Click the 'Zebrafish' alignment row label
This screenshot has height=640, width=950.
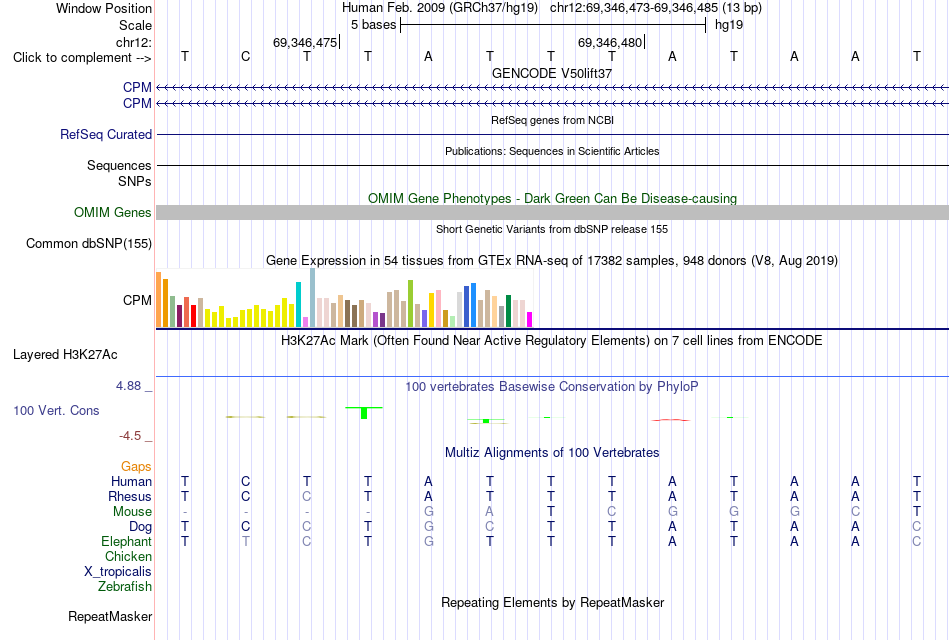(124, 587)
